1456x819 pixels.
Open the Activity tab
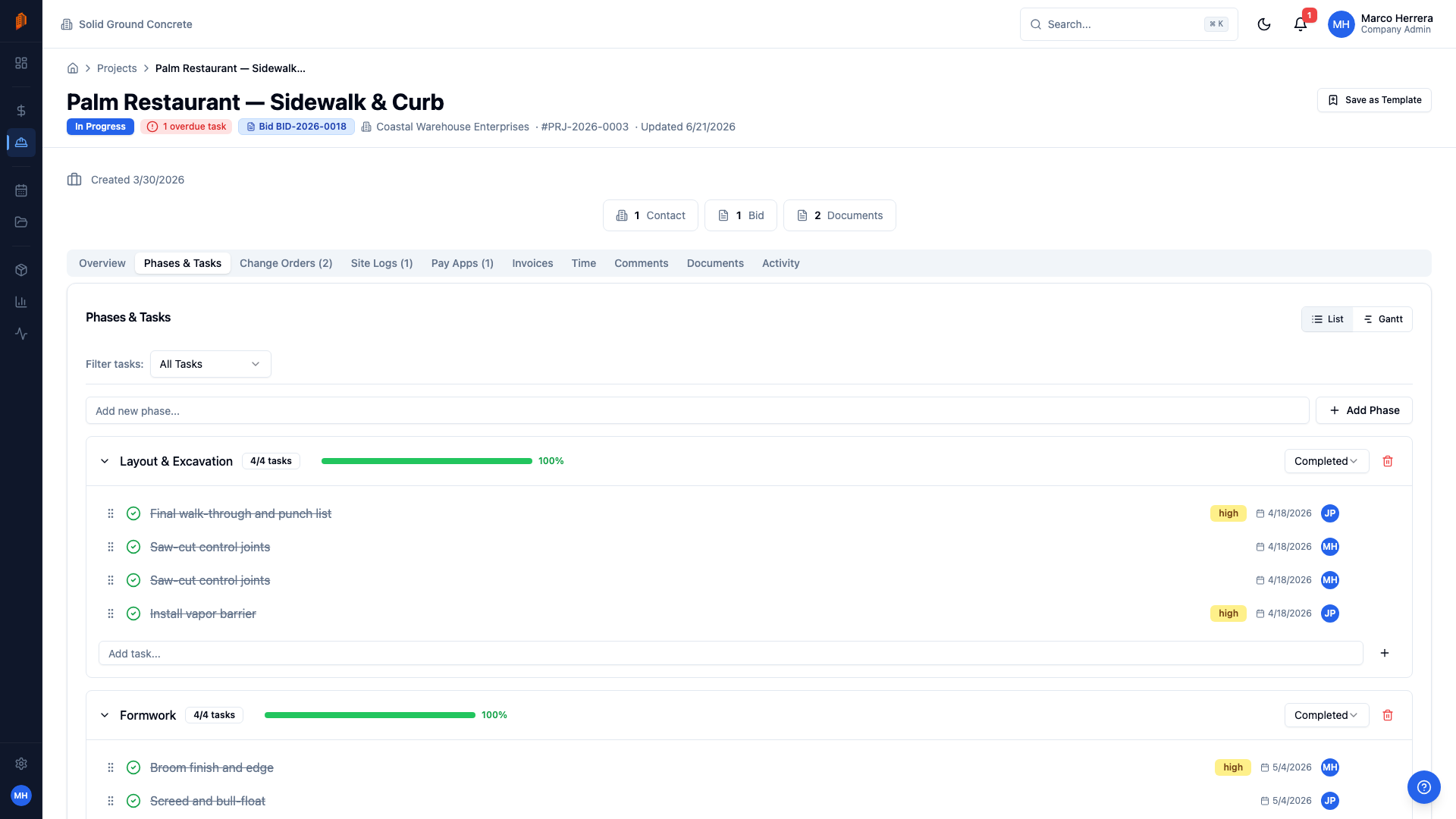point(780,263)
